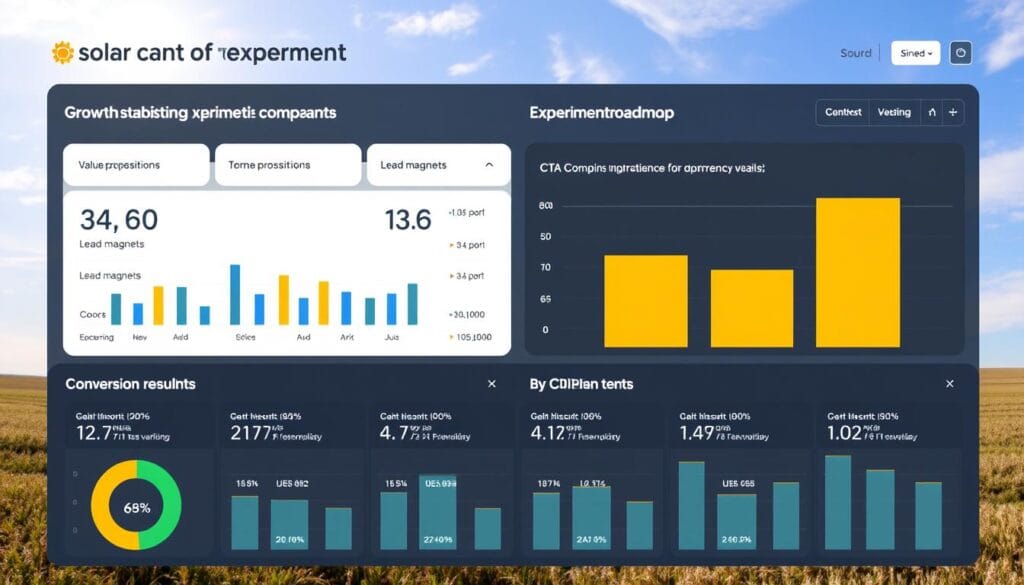Click the home icon beside Vesting
This screenshot has height=585, width=1024.
coord(932,113)
